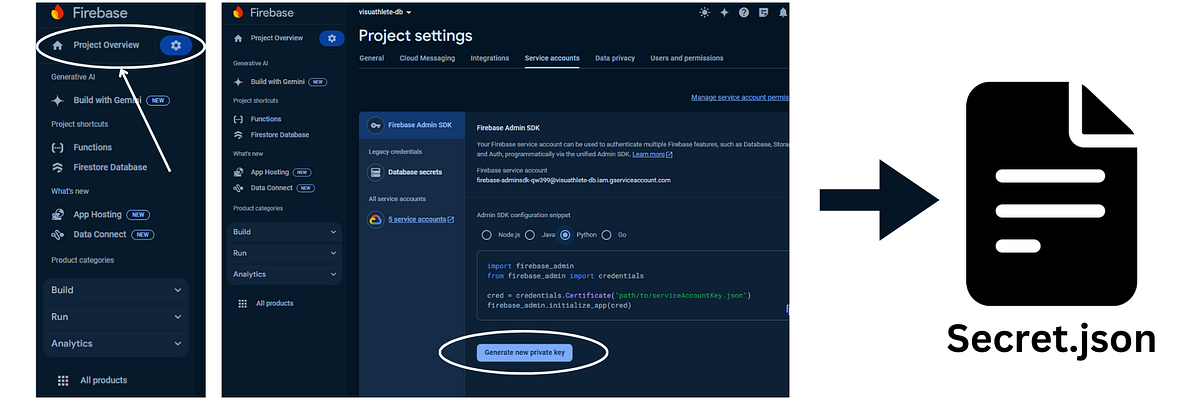The image size is (1200, 400).
Task: Click the key icon beside Firebase Admin SDK
Action: (375, 125)
